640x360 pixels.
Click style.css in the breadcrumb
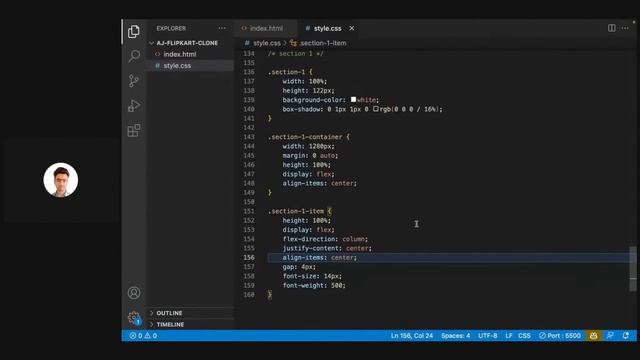coord(267,43)
